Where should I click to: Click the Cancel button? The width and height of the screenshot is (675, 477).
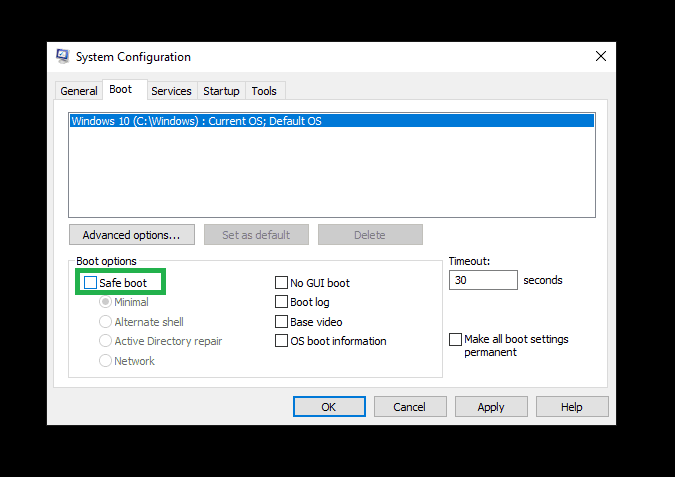click(x=410, y=406)
